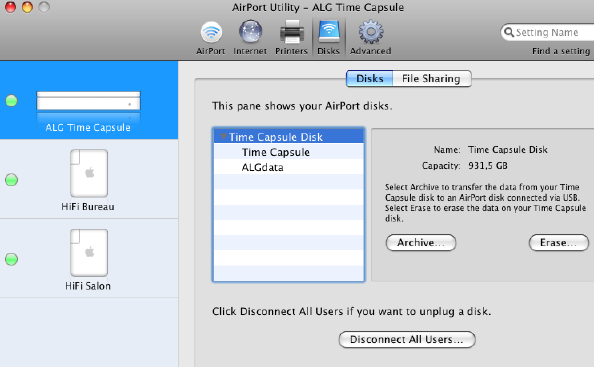The width and height of the screenshot is (594, 367).
Task: Click HiFi Salon green status indicator
Action: (11, 259)
